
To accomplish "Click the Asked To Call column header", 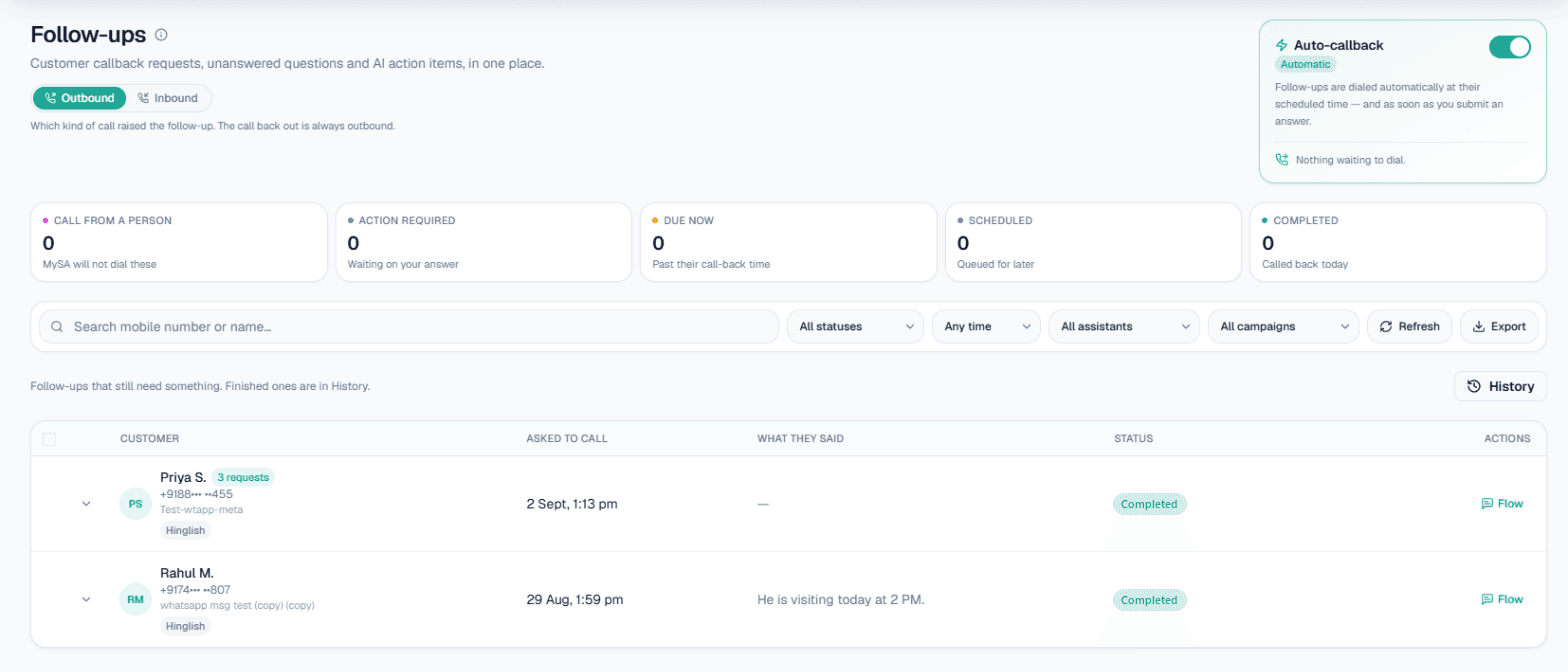I will (567, 438).
